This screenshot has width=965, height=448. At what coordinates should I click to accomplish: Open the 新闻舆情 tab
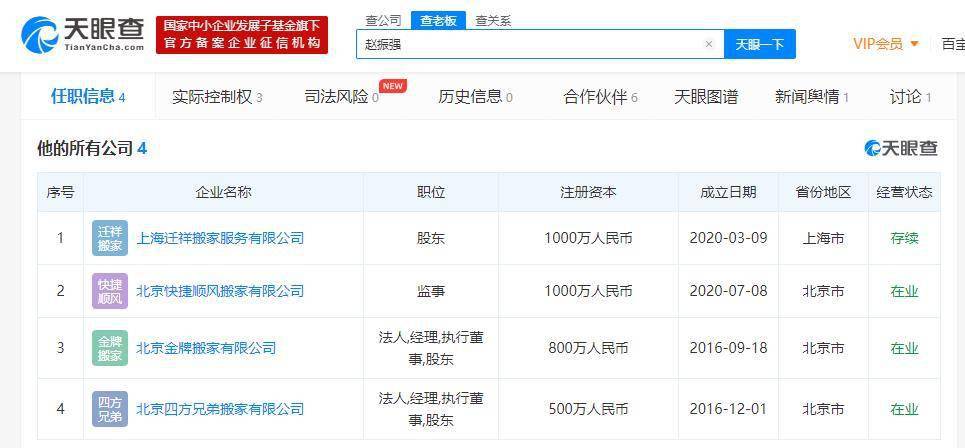click(812, 97)
